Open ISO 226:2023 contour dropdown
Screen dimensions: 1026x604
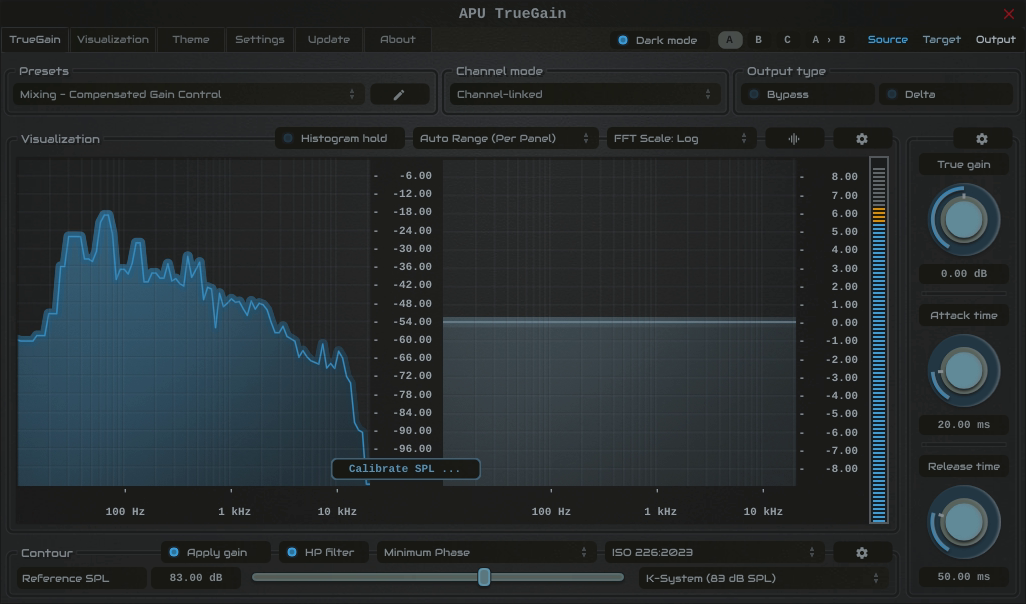[714, 553]
